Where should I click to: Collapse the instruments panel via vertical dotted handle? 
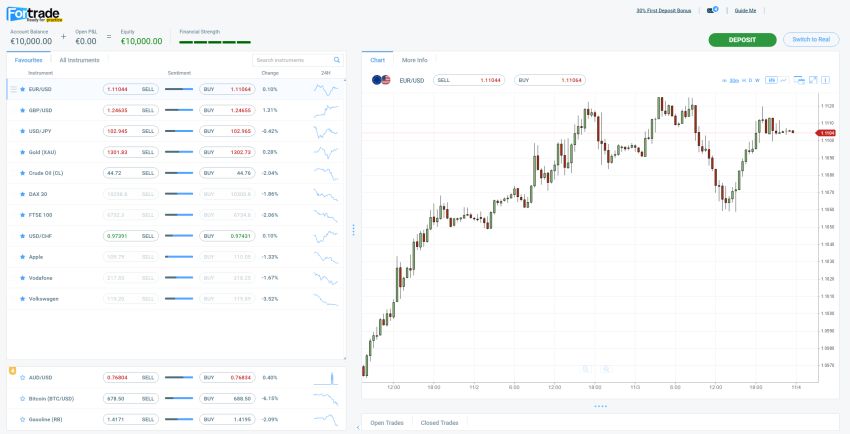tap(353, 229)
